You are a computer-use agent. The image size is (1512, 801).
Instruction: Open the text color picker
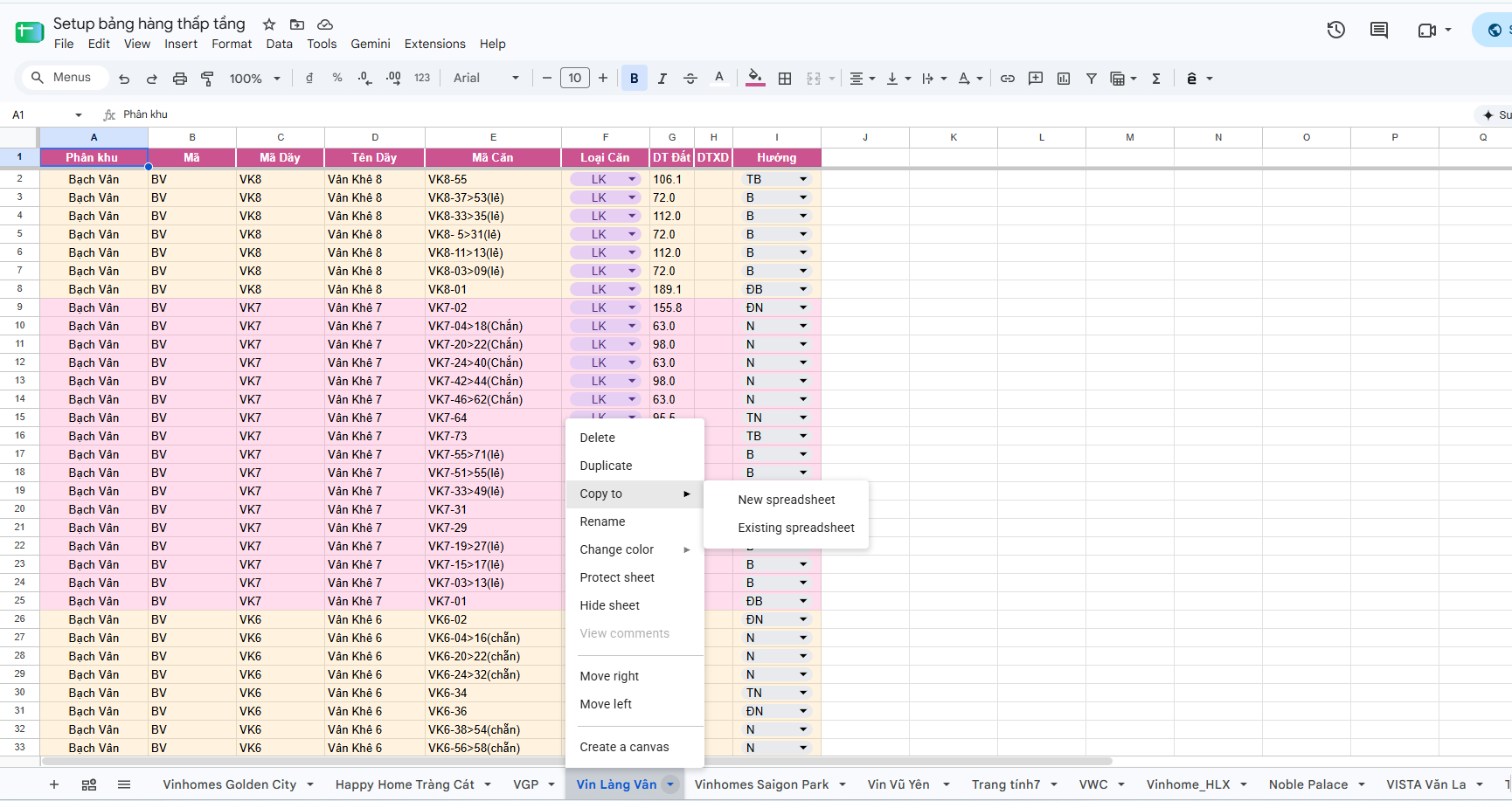point(719,79)
